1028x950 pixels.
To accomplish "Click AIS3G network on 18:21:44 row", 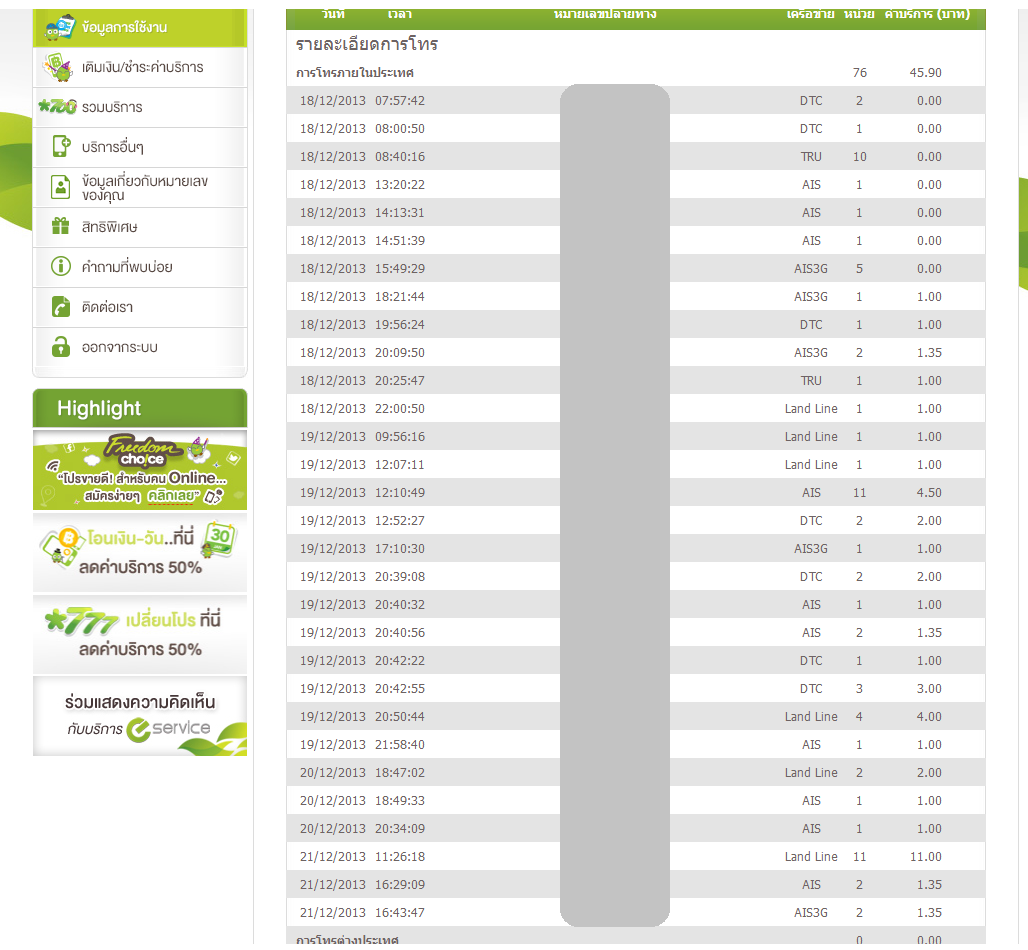I will [x=811, y=297].
